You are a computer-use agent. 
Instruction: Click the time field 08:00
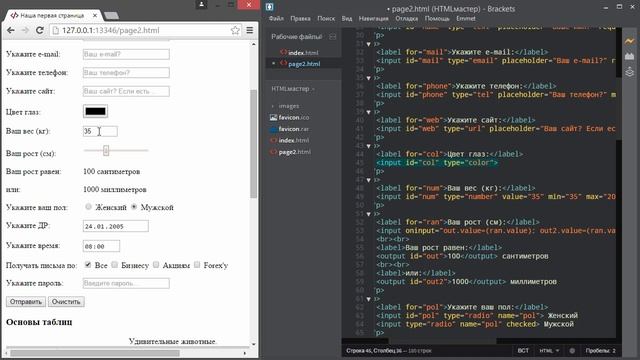tap(101, 246)
